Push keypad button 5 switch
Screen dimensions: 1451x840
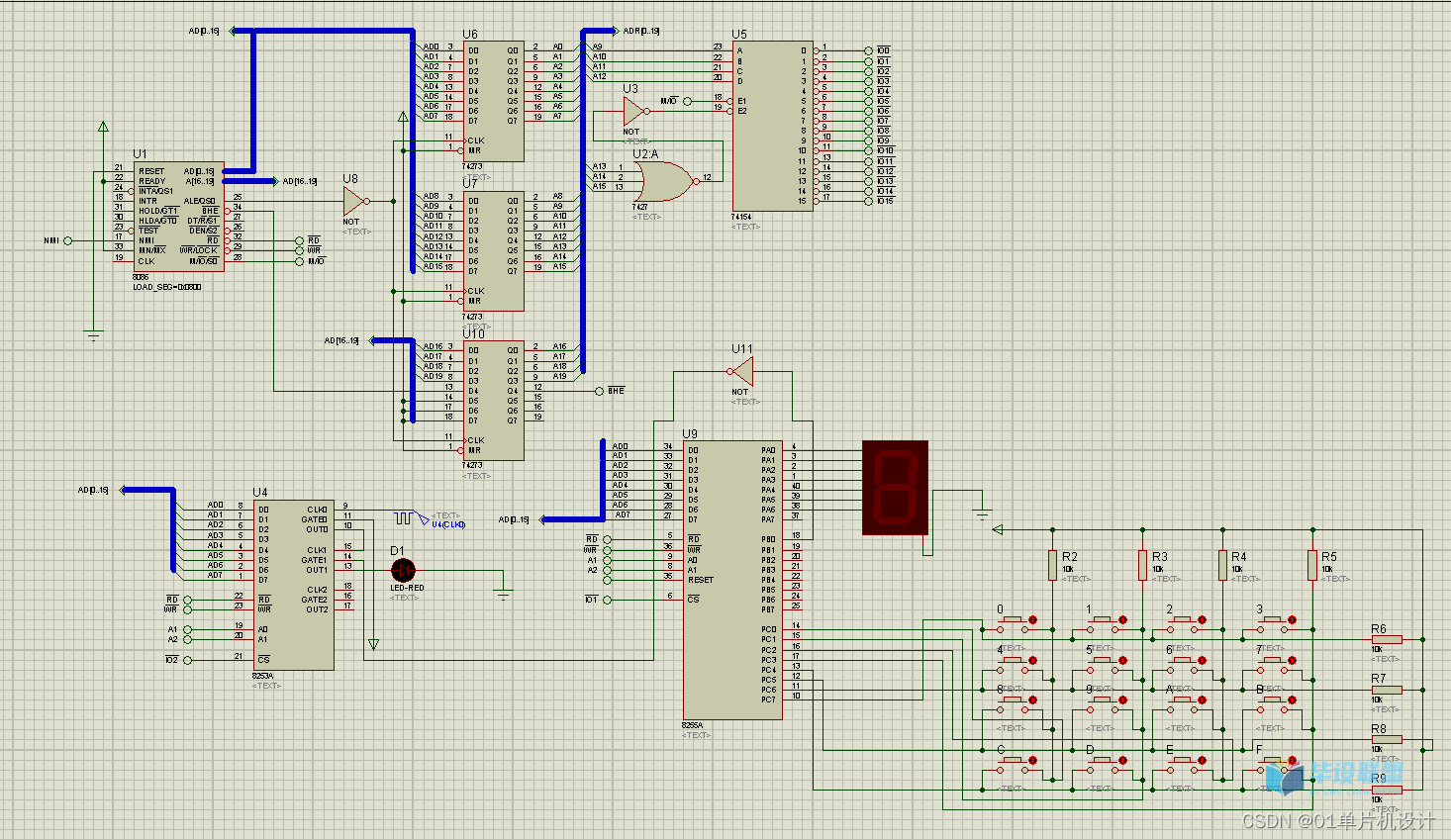(1102, 665)
